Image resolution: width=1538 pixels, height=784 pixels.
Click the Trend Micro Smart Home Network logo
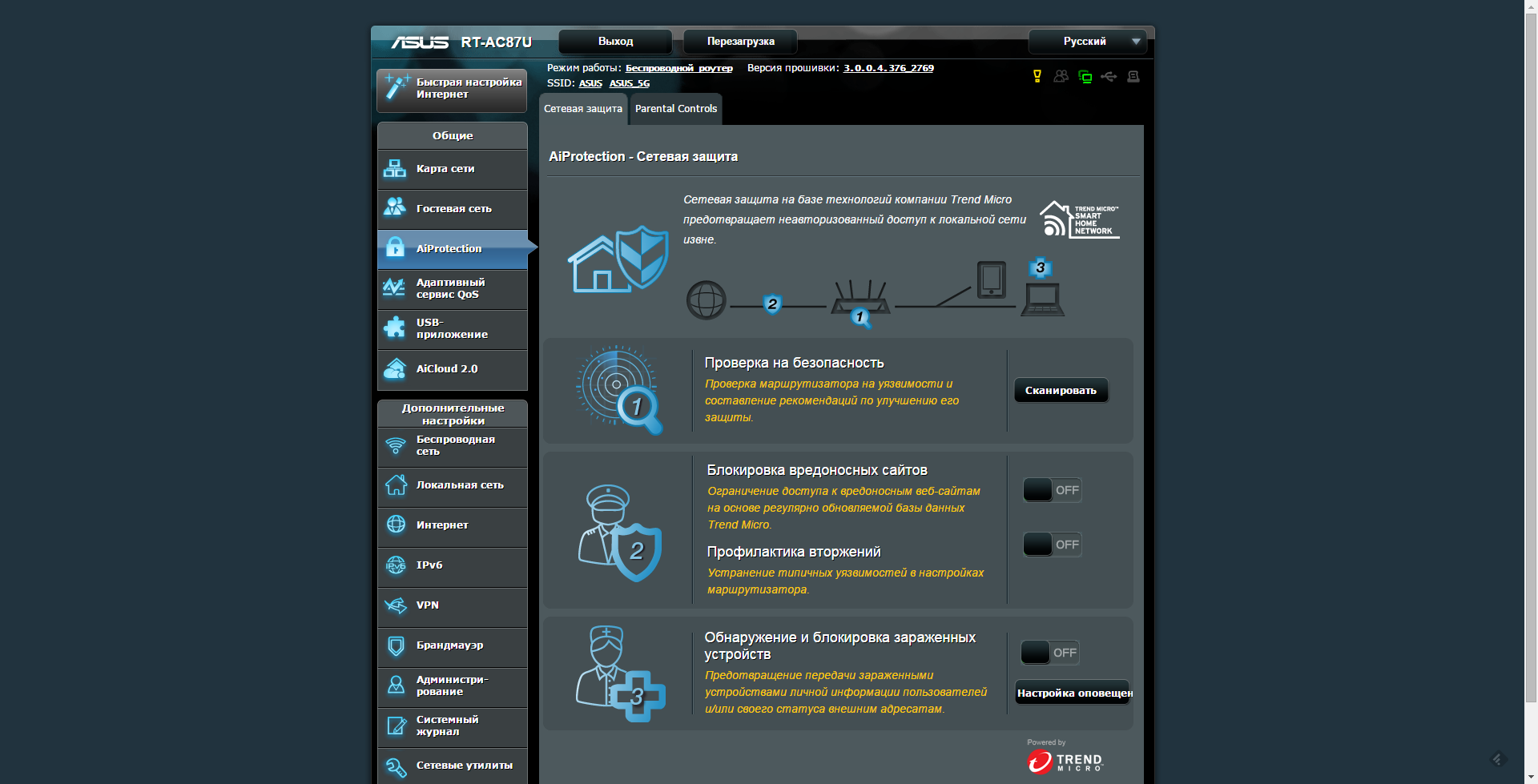(x=1079, y=219)
